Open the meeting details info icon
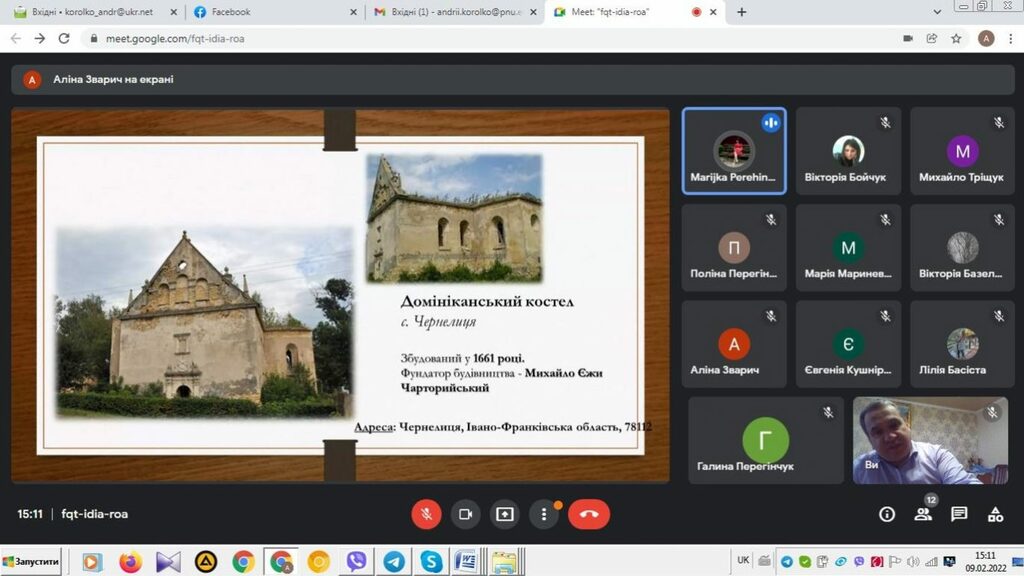 887,514
